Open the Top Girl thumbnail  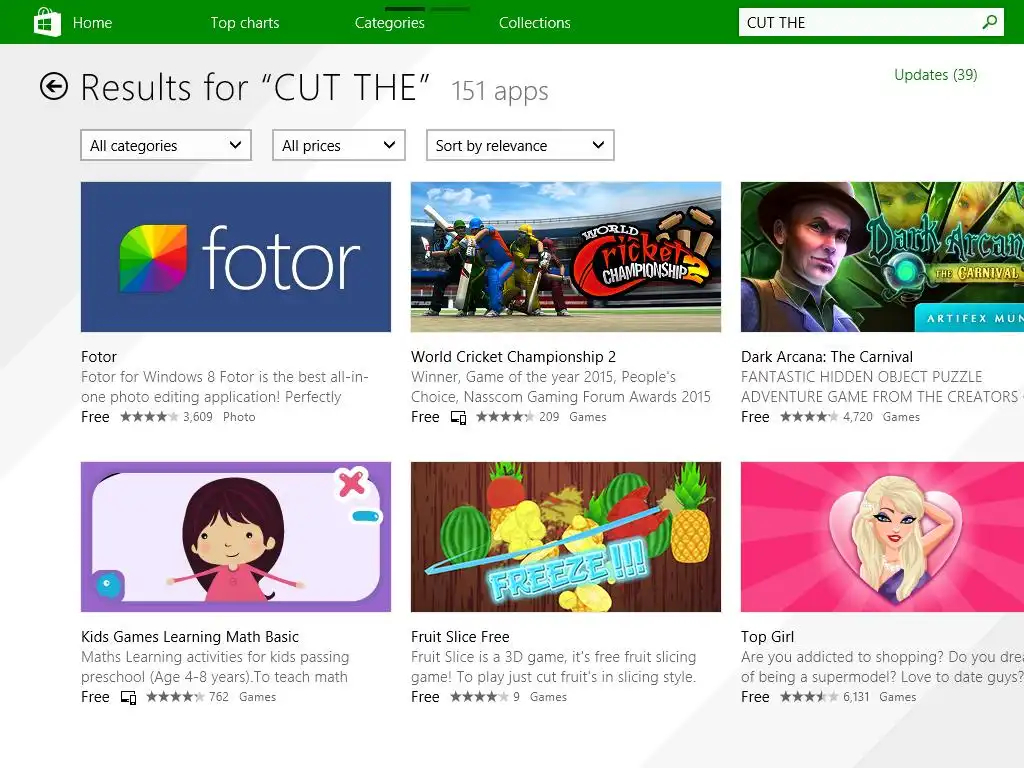(882, 537)
